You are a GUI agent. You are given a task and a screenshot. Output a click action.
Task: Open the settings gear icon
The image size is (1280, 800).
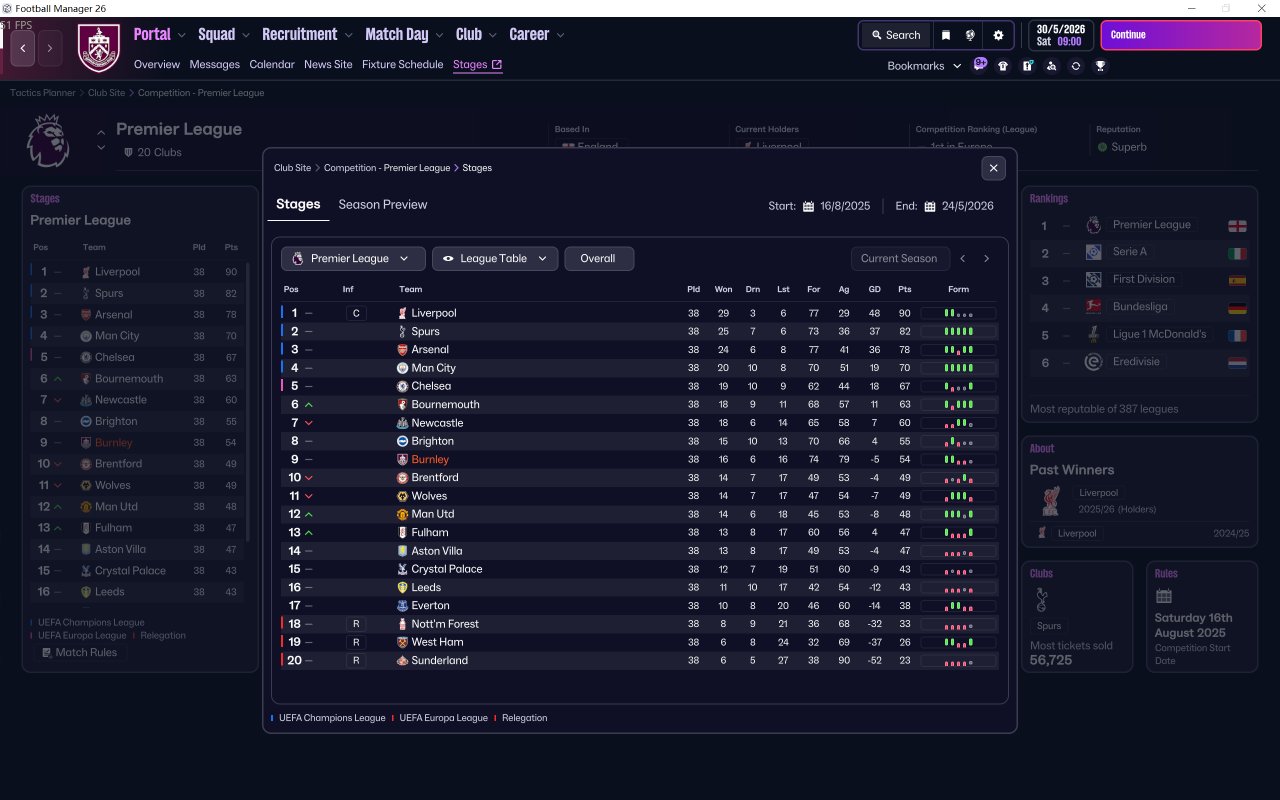pos(998,35)
